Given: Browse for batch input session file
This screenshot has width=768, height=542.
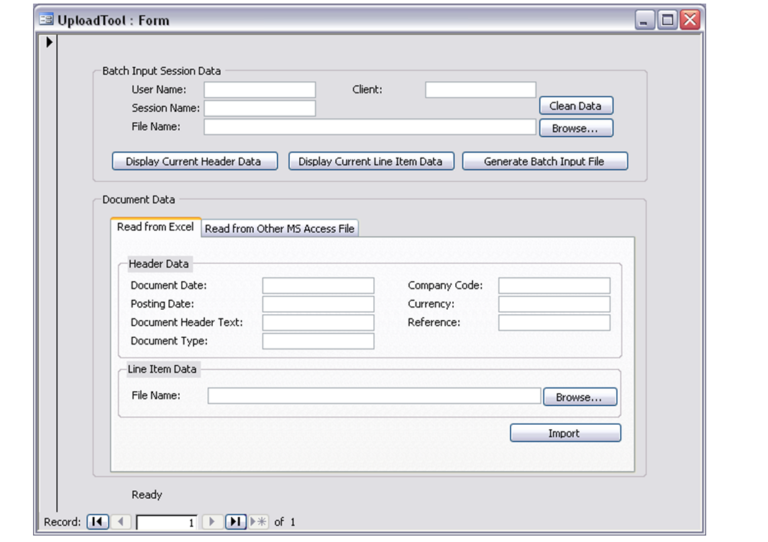Looking at the screenshot, I should tap(576, 128).
